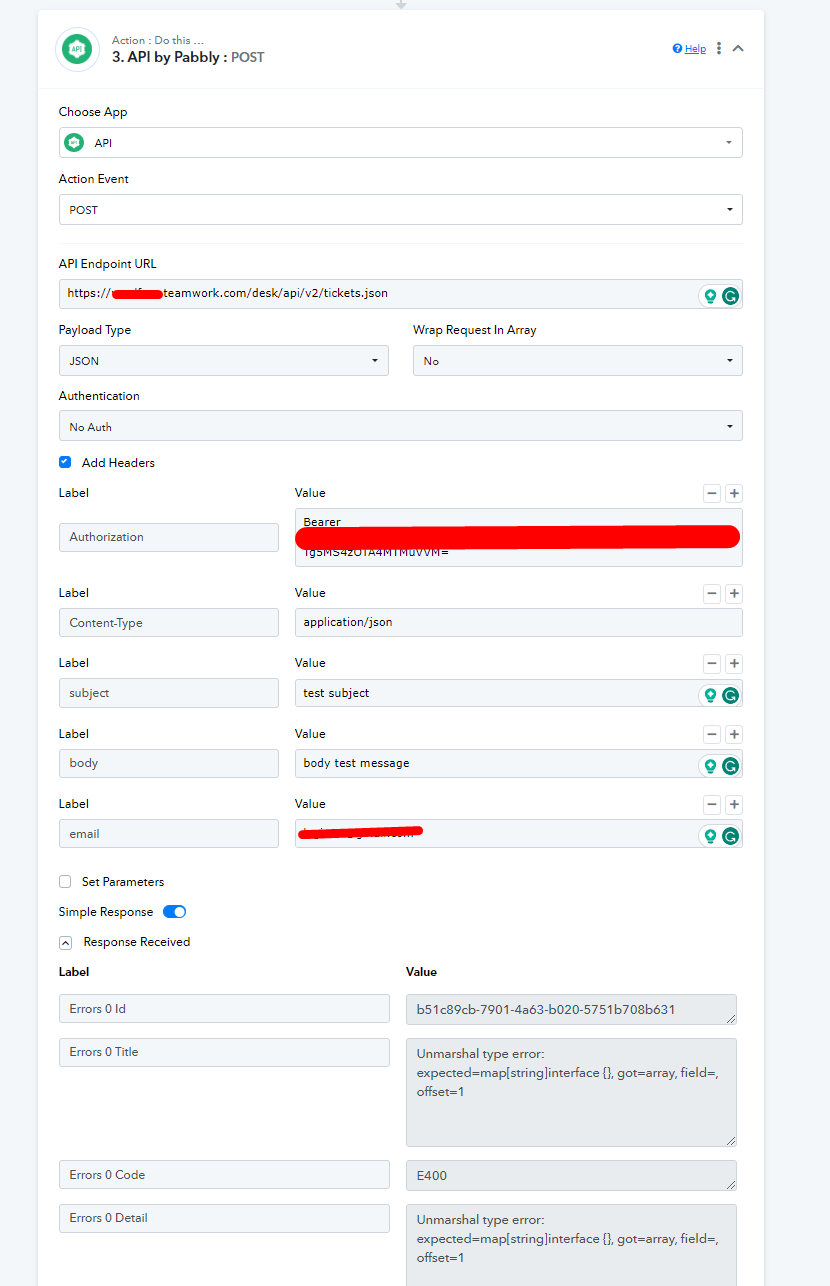This screenshot has width=830, height=1286.
Task: Remove the Authorization header with minus button
Action: 712,493
